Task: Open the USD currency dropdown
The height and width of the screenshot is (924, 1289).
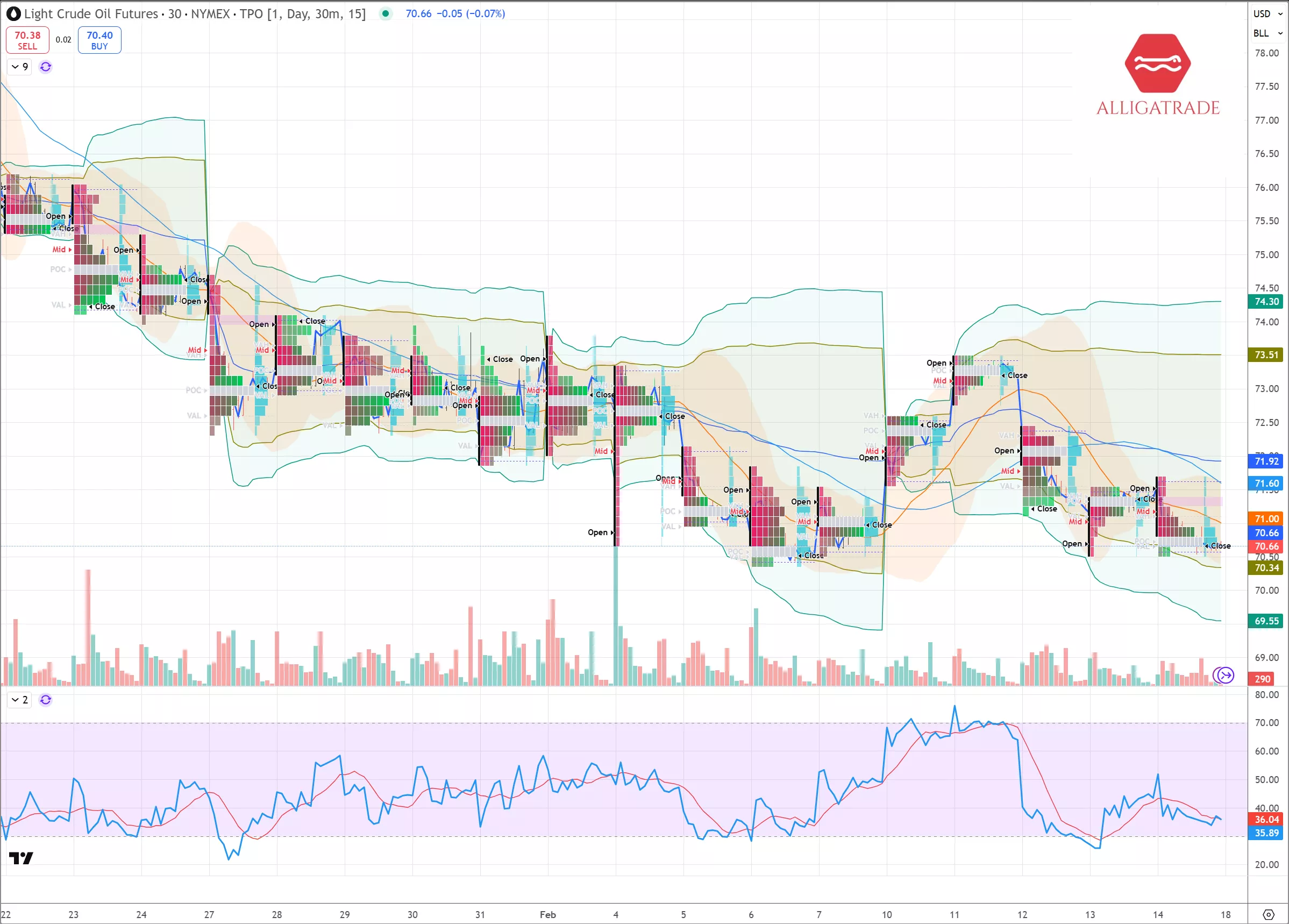Action: pos(1267,13)
